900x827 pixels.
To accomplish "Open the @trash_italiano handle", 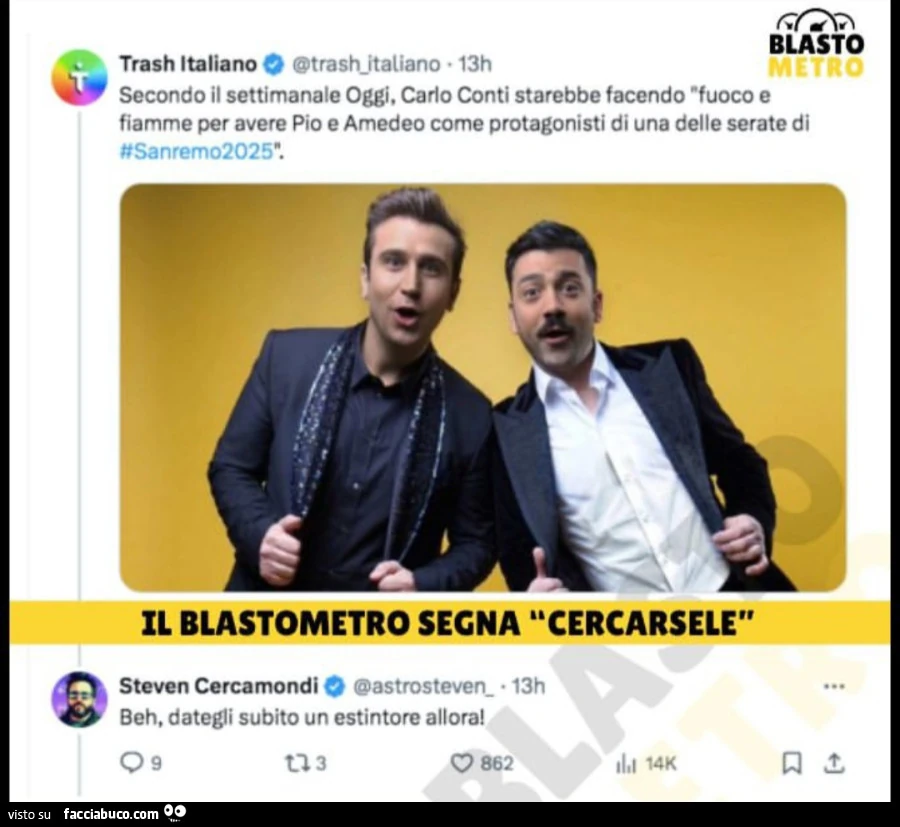I will [x=366, y=64].
